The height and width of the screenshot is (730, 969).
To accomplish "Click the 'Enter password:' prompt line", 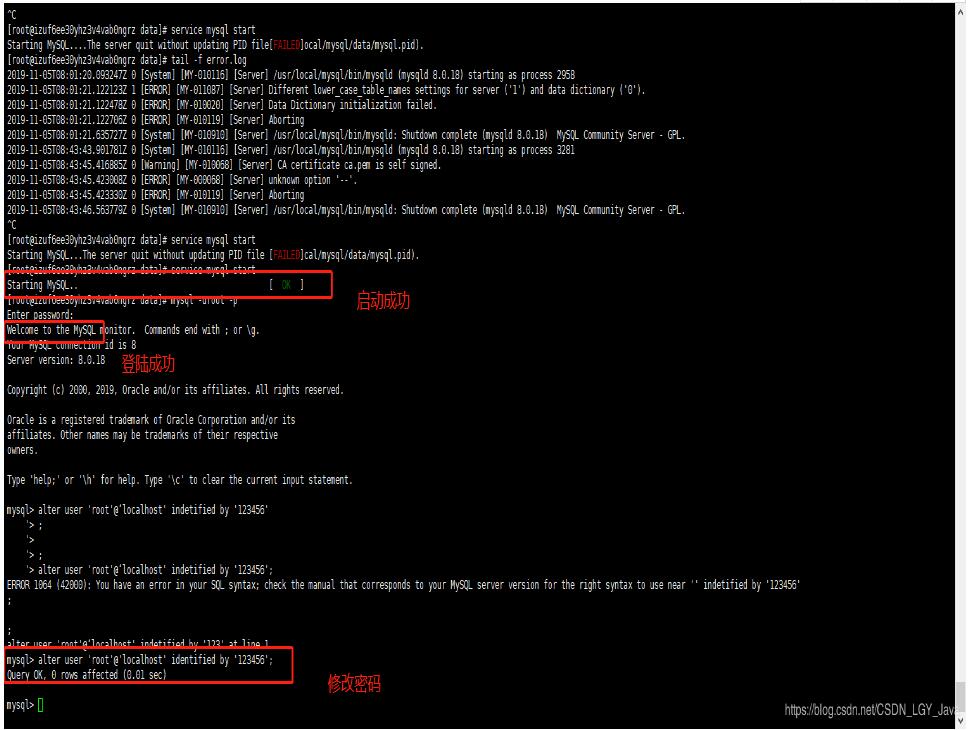I will (40, 315).
